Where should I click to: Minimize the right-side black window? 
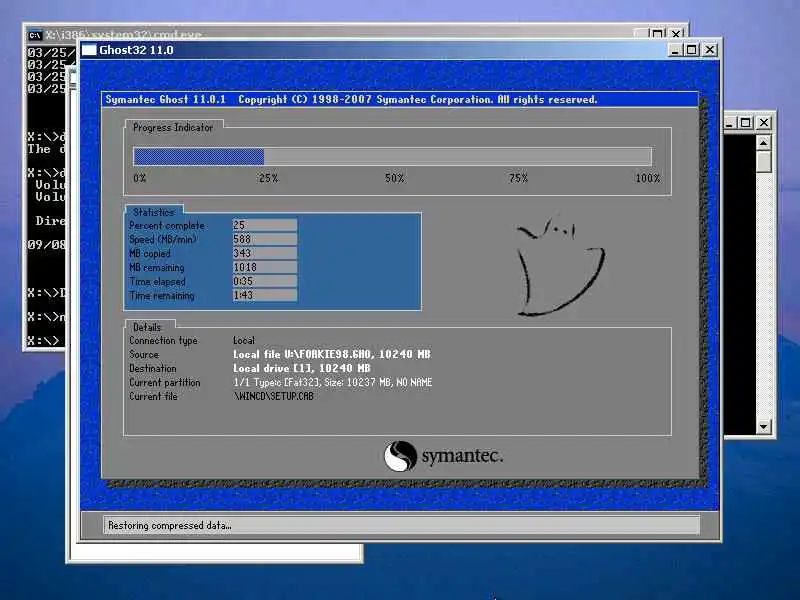click(730, 123)
